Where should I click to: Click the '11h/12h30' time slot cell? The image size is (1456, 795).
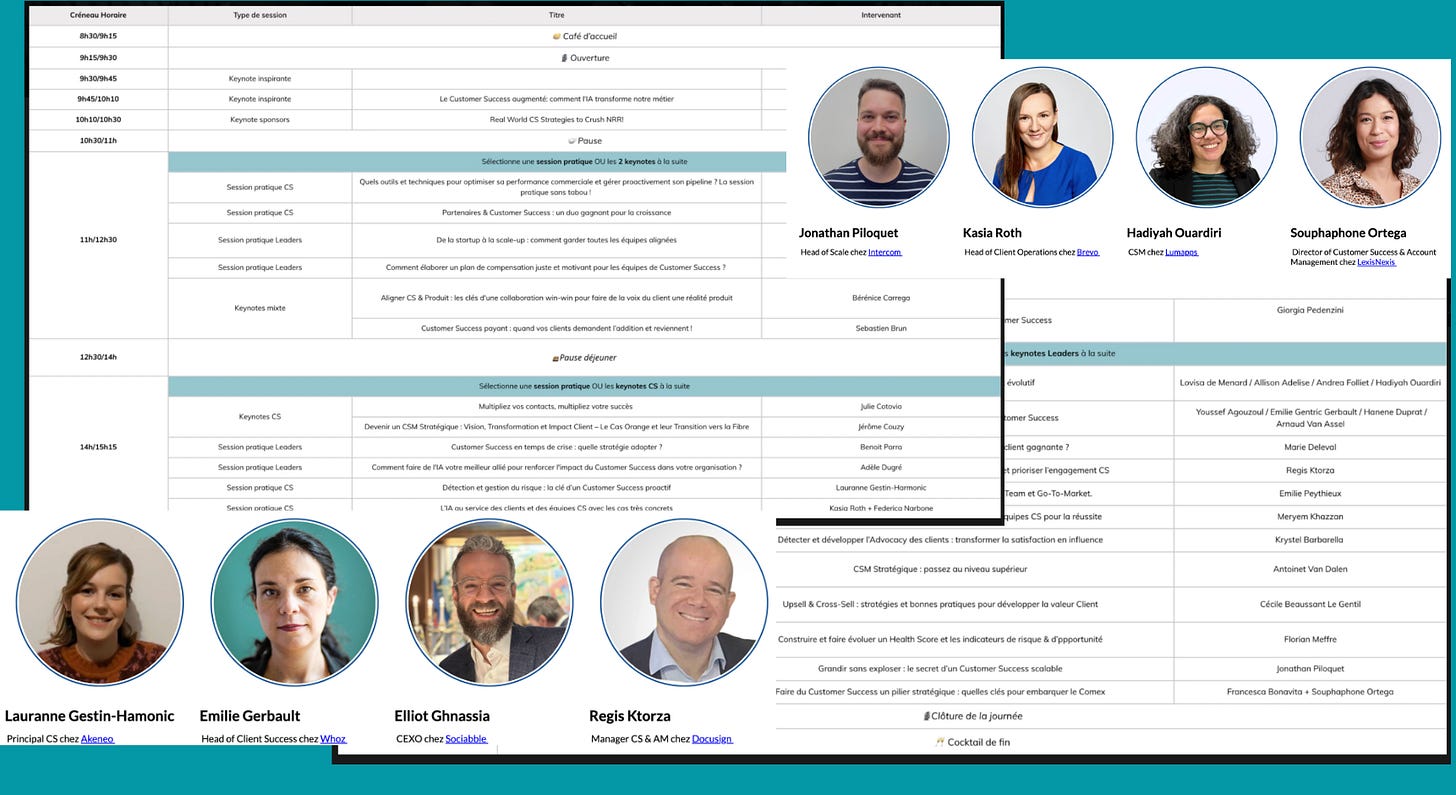(x=98, y=240)
